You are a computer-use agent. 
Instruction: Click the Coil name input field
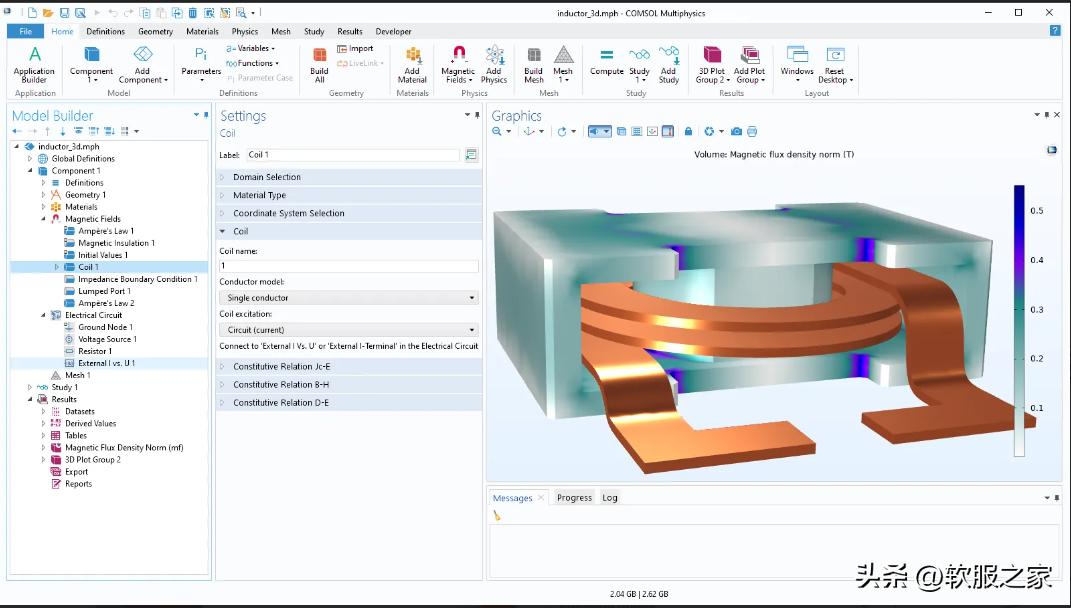349,266
